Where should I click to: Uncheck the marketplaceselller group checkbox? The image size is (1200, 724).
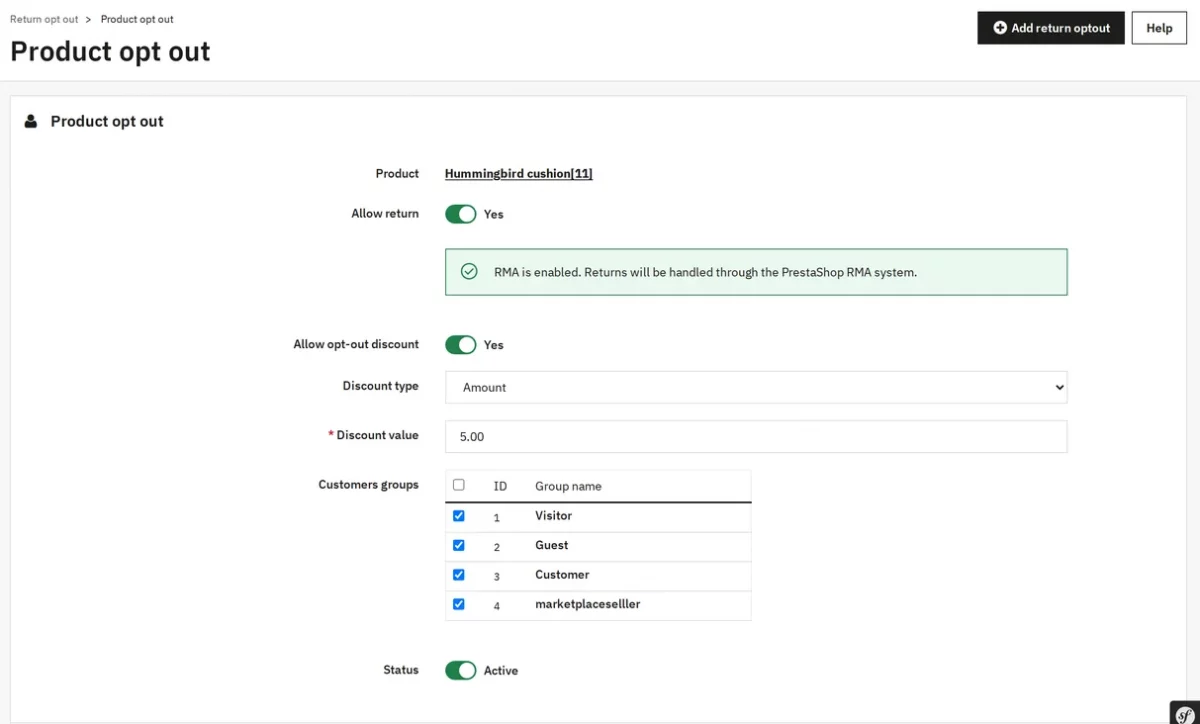click(459, 604)
